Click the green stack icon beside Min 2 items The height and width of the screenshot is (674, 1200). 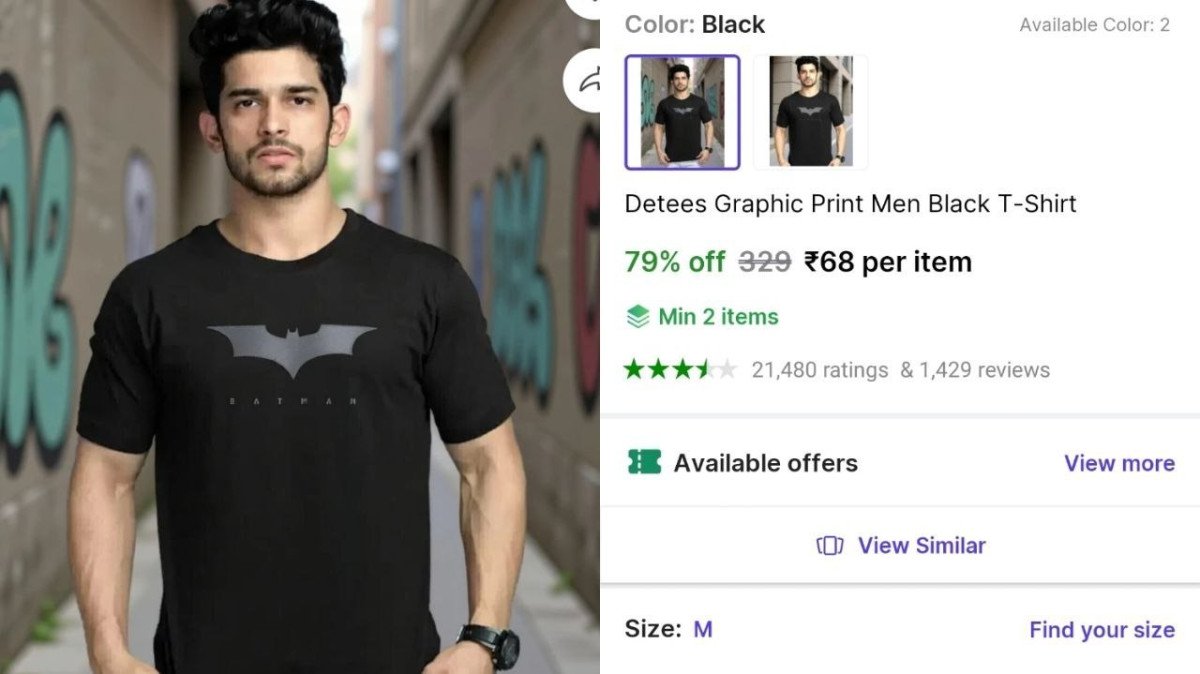click(638, 317)
